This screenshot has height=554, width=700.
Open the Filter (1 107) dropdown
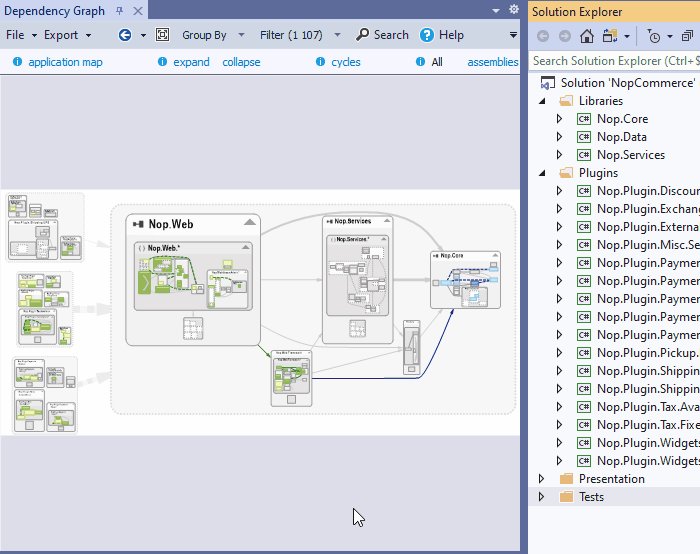300,35
